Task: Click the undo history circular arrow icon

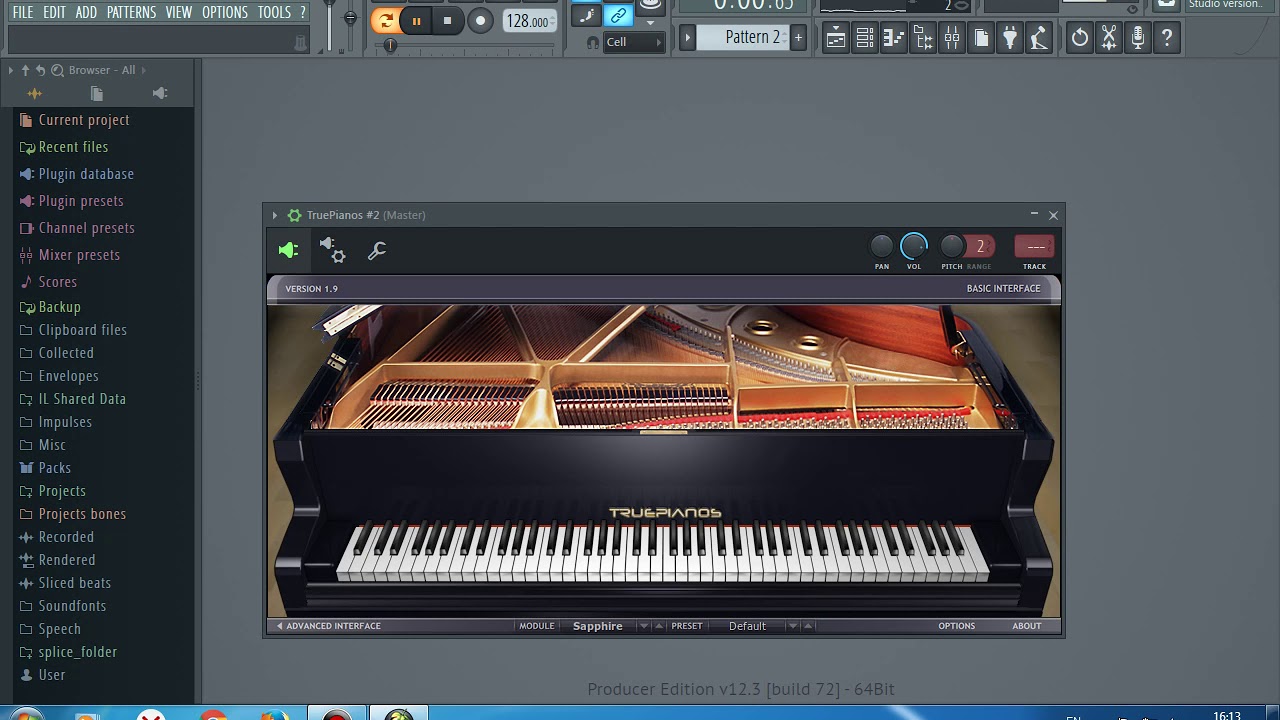Action: click(1080, 39)
